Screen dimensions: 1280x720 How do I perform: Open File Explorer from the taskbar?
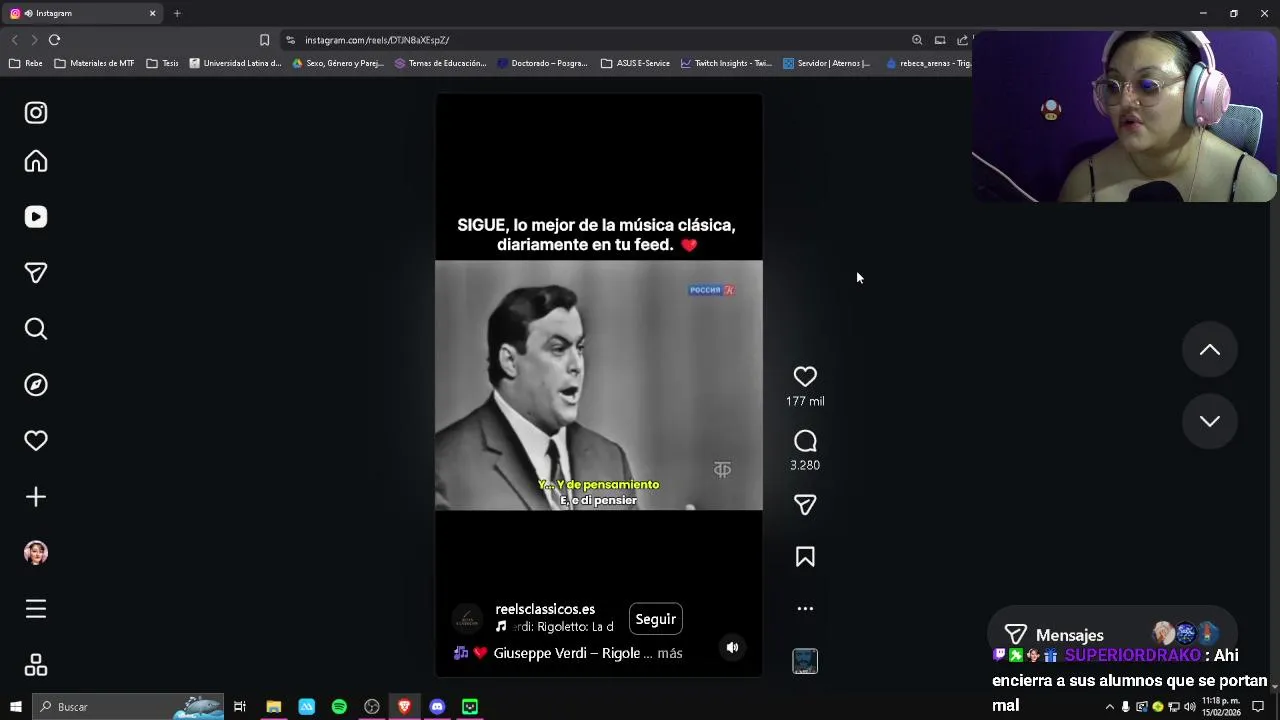point(273,707)
